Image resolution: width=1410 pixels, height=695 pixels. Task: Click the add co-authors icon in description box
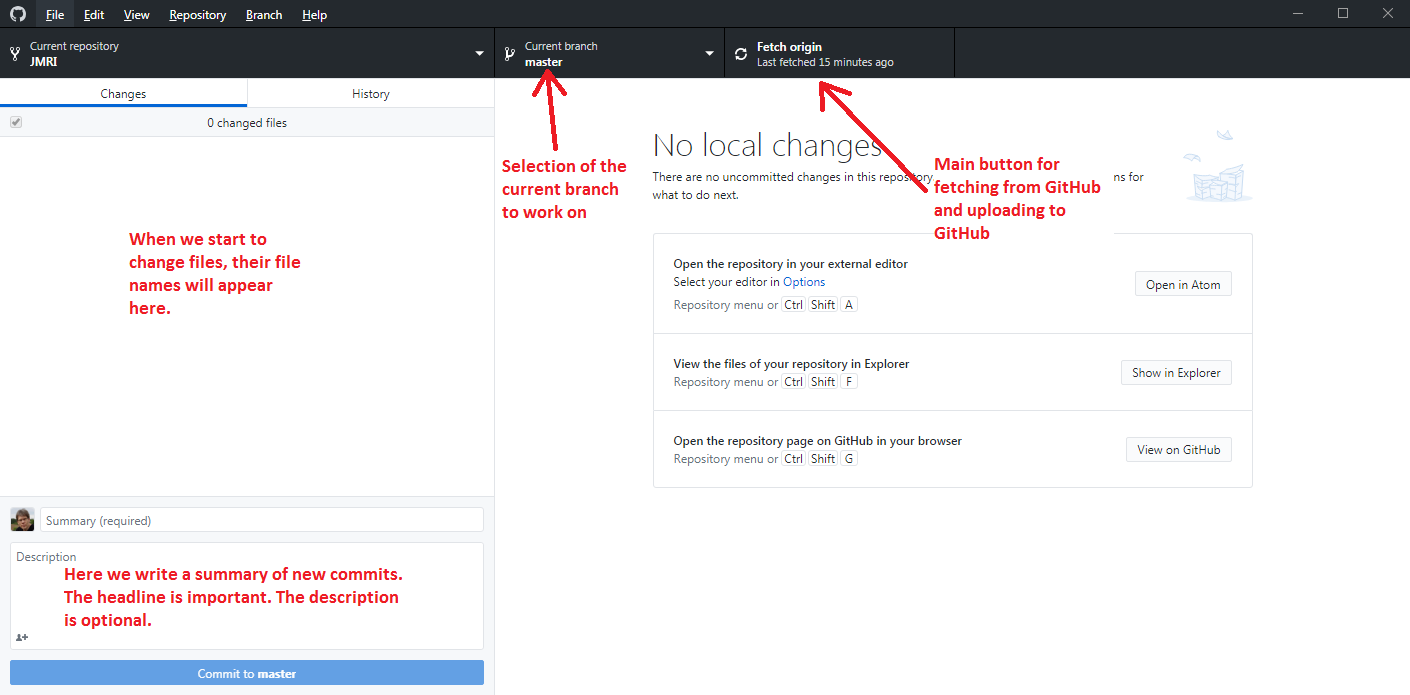coord(22,637)
